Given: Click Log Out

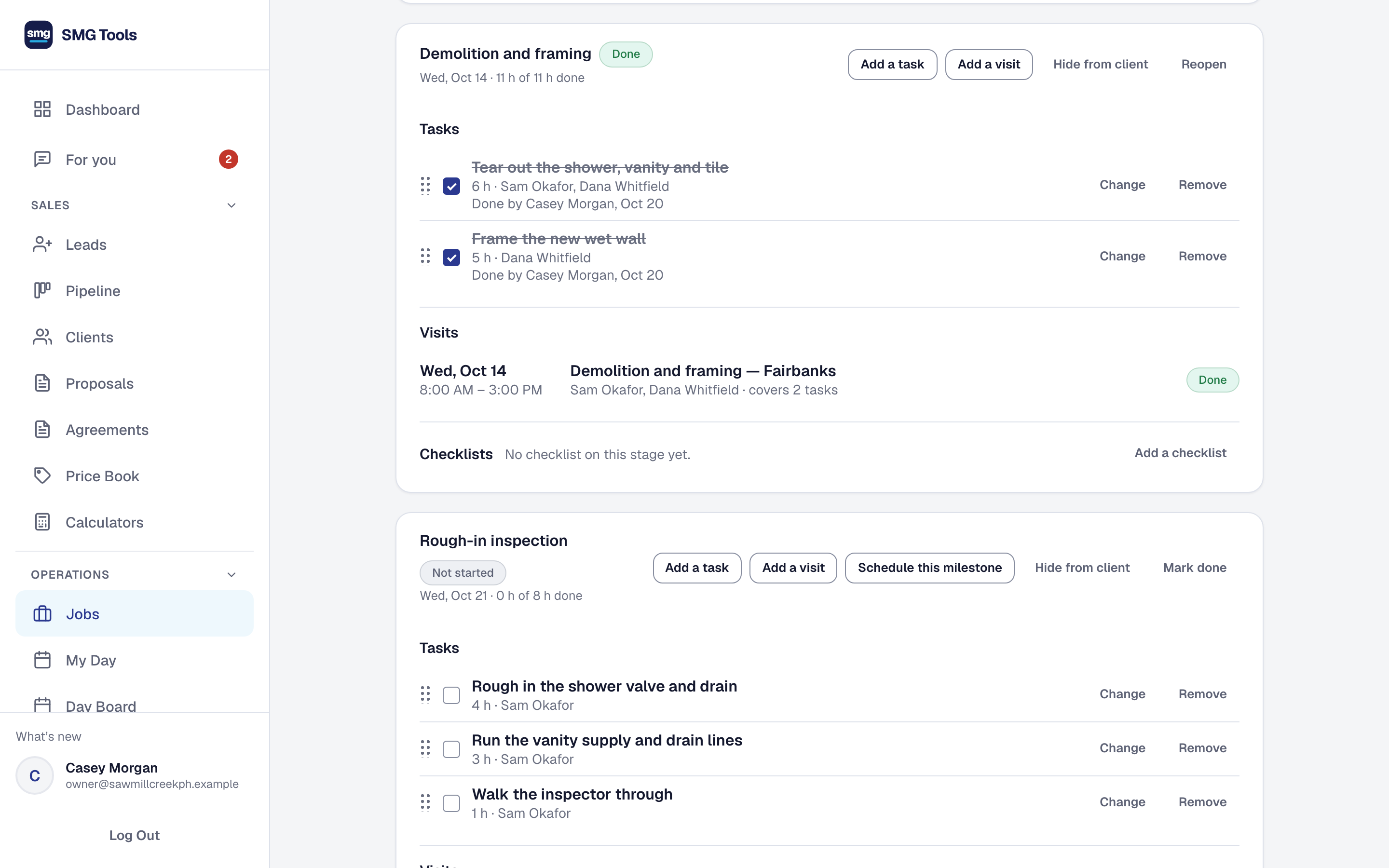Looking at the screenshot, I should [134, 835].
